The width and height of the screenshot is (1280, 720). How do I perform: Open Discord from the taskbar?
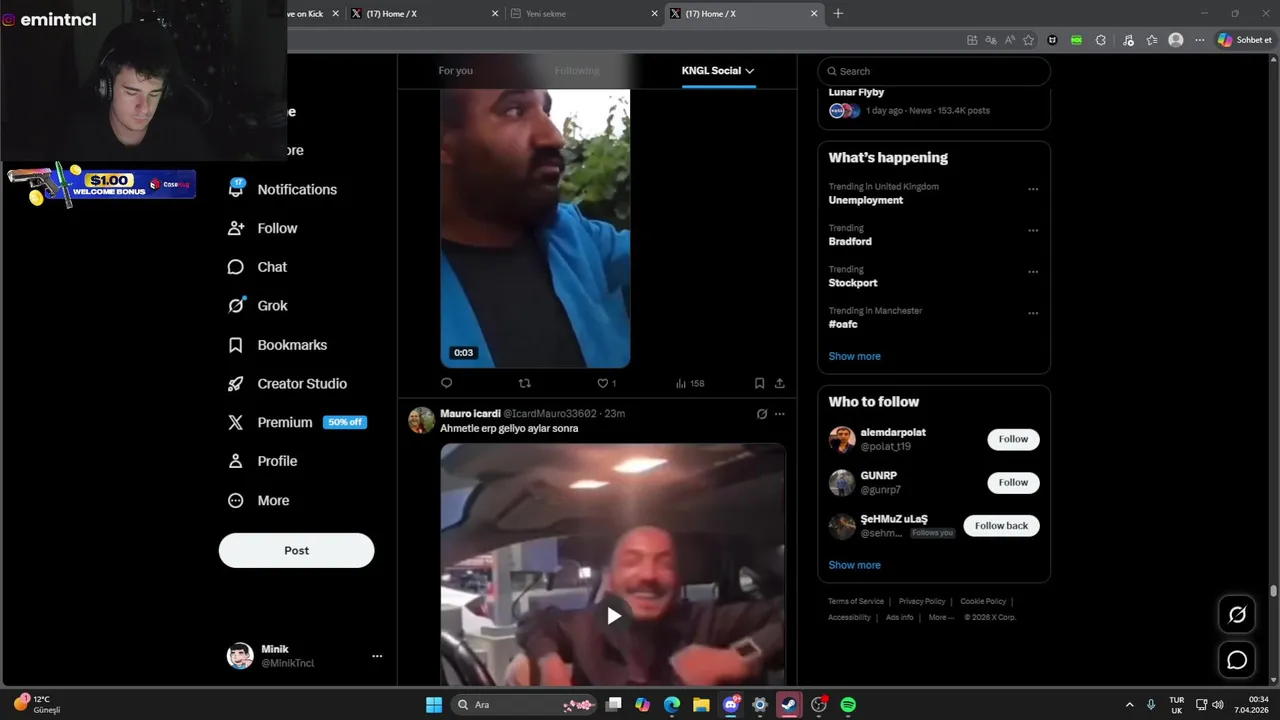pyautogui.click(x=731, y=705)
